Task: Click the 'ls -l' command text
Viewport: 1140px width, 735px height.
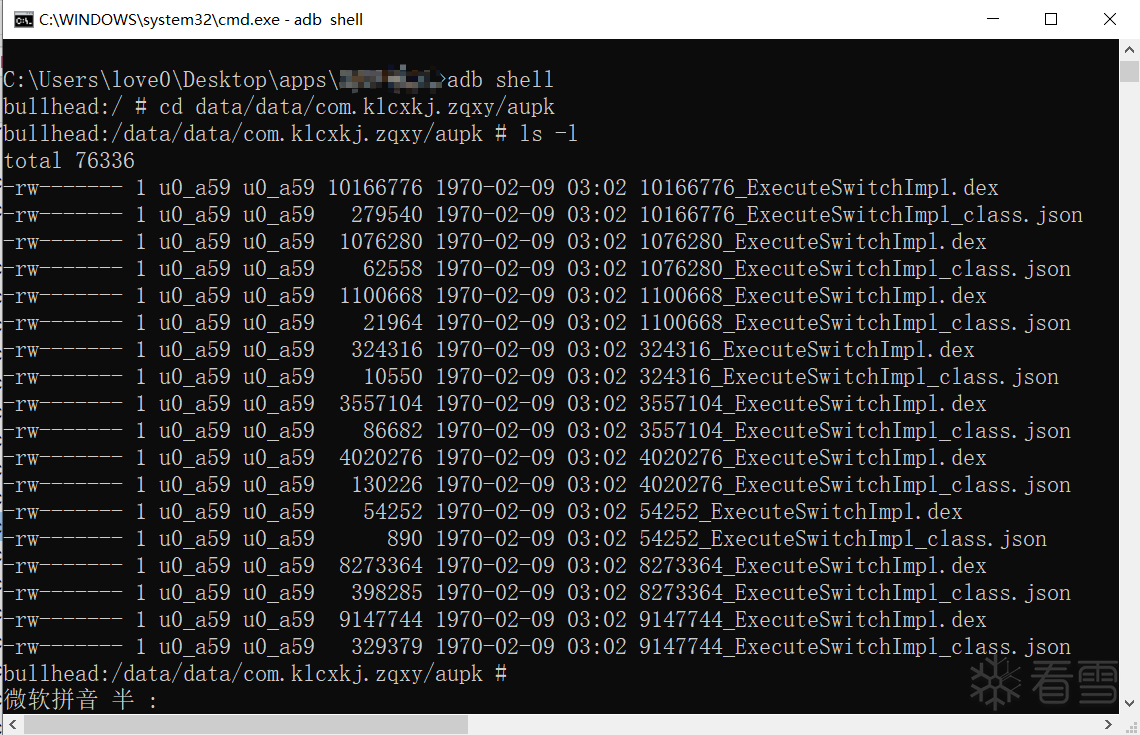Action: click(x=548, y=134)
